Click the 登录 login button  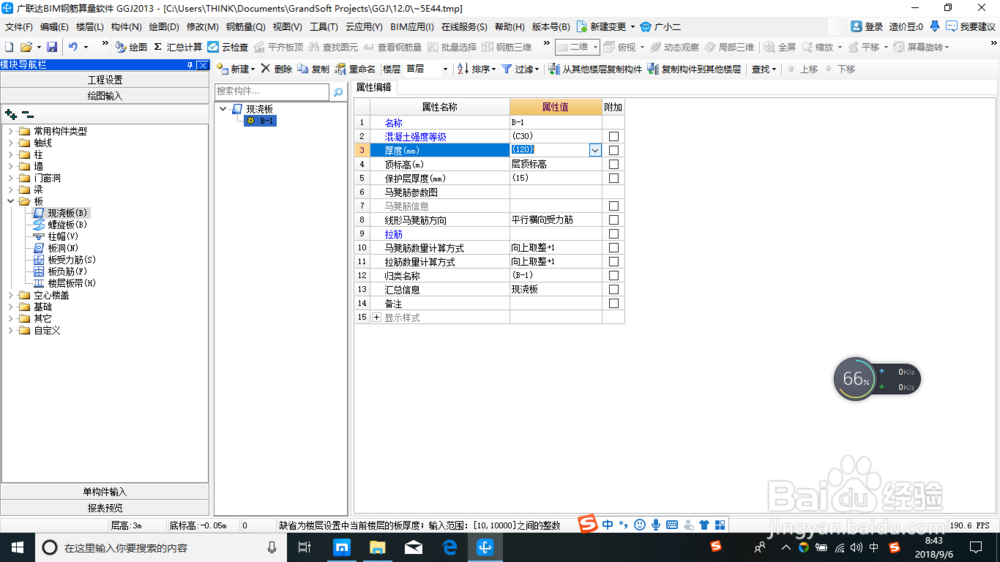point(867,27)
